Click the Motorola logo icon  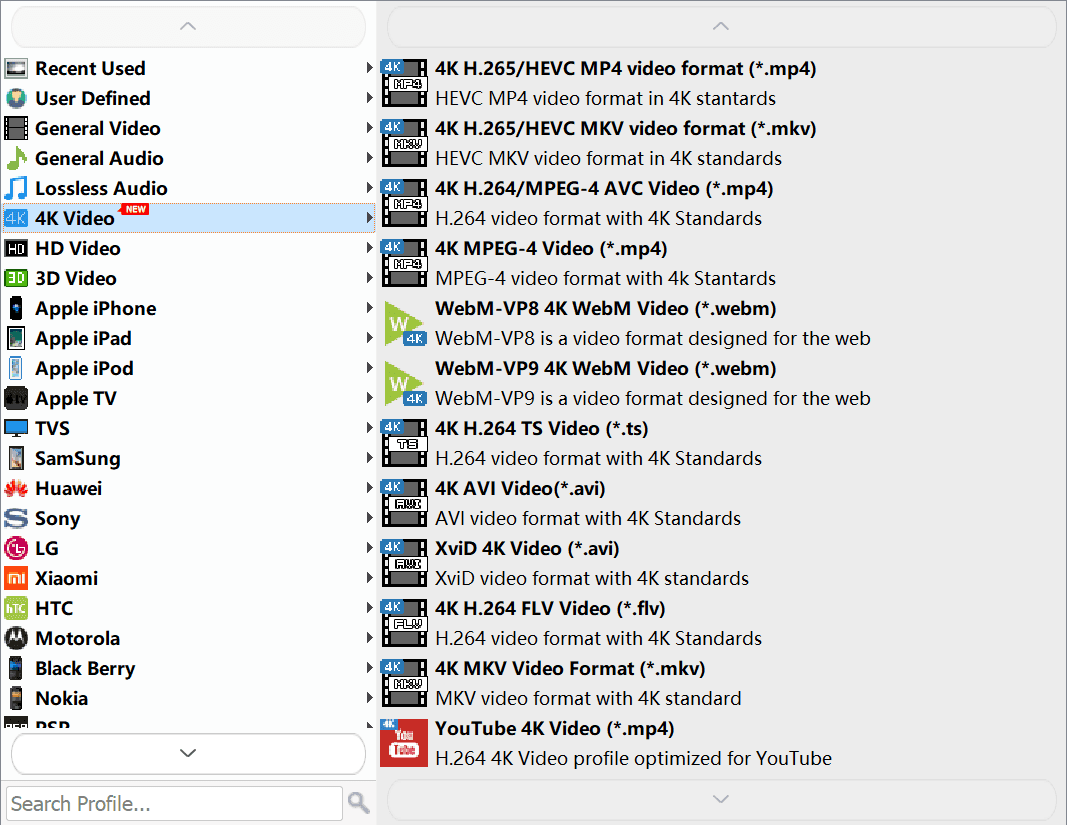16,638
